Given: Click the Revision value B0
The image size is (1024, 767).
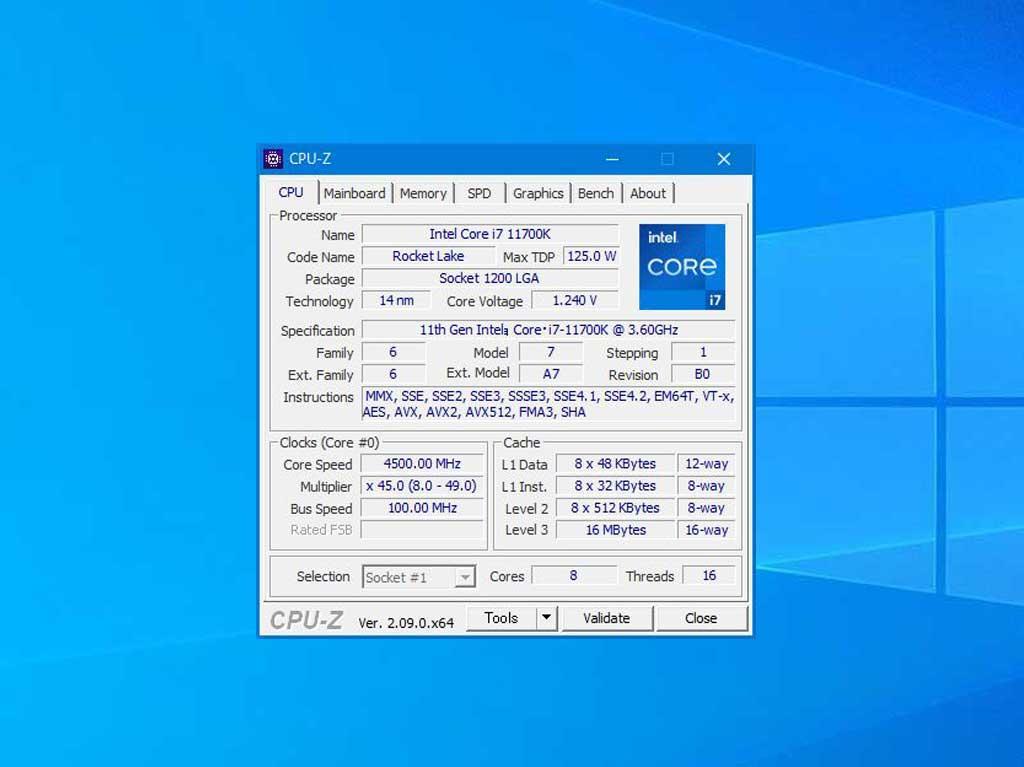Looking at the screenshot, I should coord(703,374).
